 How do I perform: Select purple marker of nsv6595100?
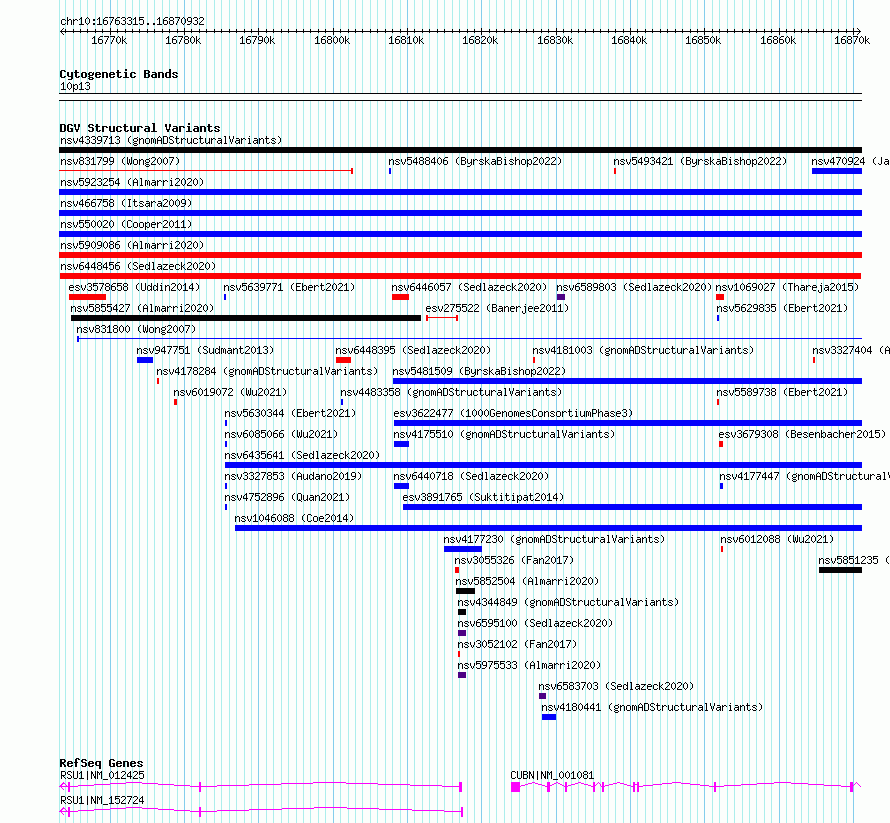tap(462, 633)
